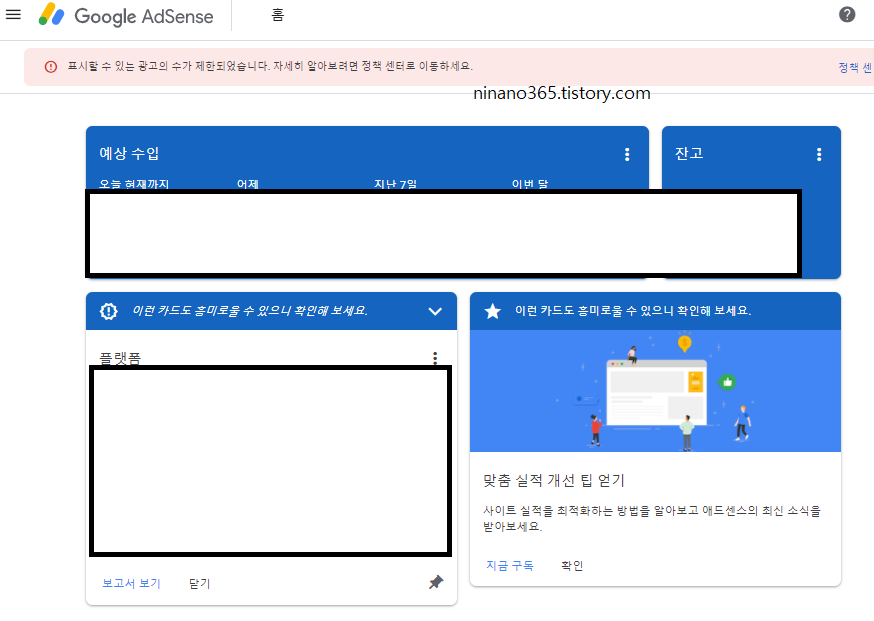This screenshot has height=621, width=874.
Task: Select the 홈 page title
Action: tap(278, 15)
